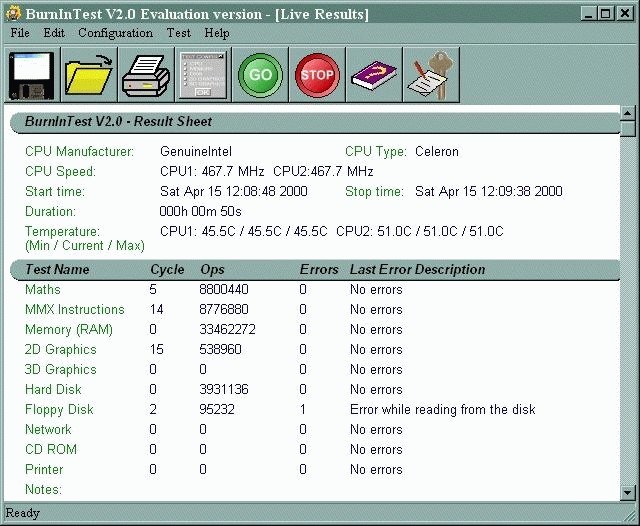Click the Hard Disk test label
The width and height of the screenshot is (640, 526).
click(x=53, y=389)
